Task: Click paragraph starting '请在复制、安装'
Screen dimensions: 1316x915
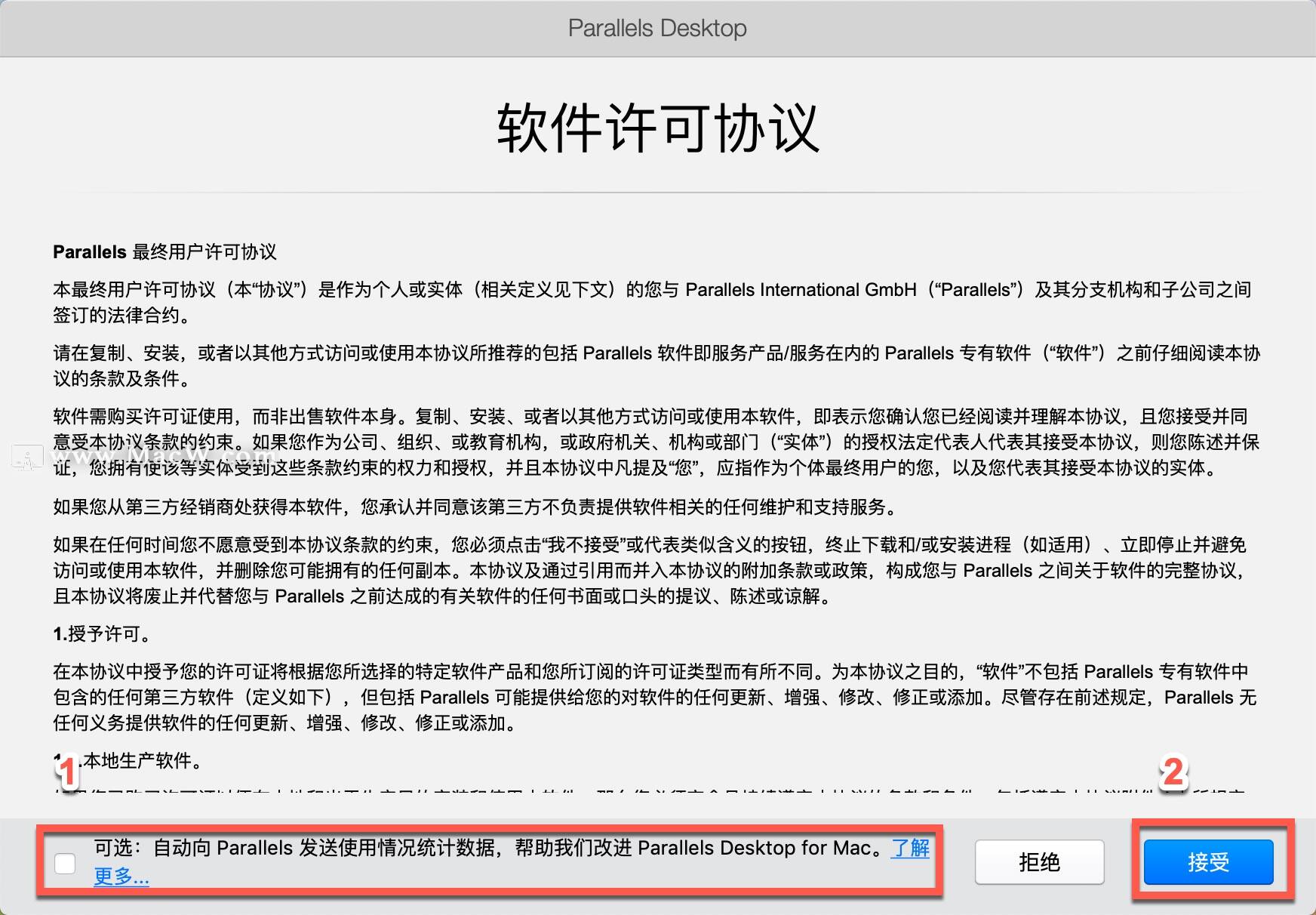Action: (x=656, y=365)
